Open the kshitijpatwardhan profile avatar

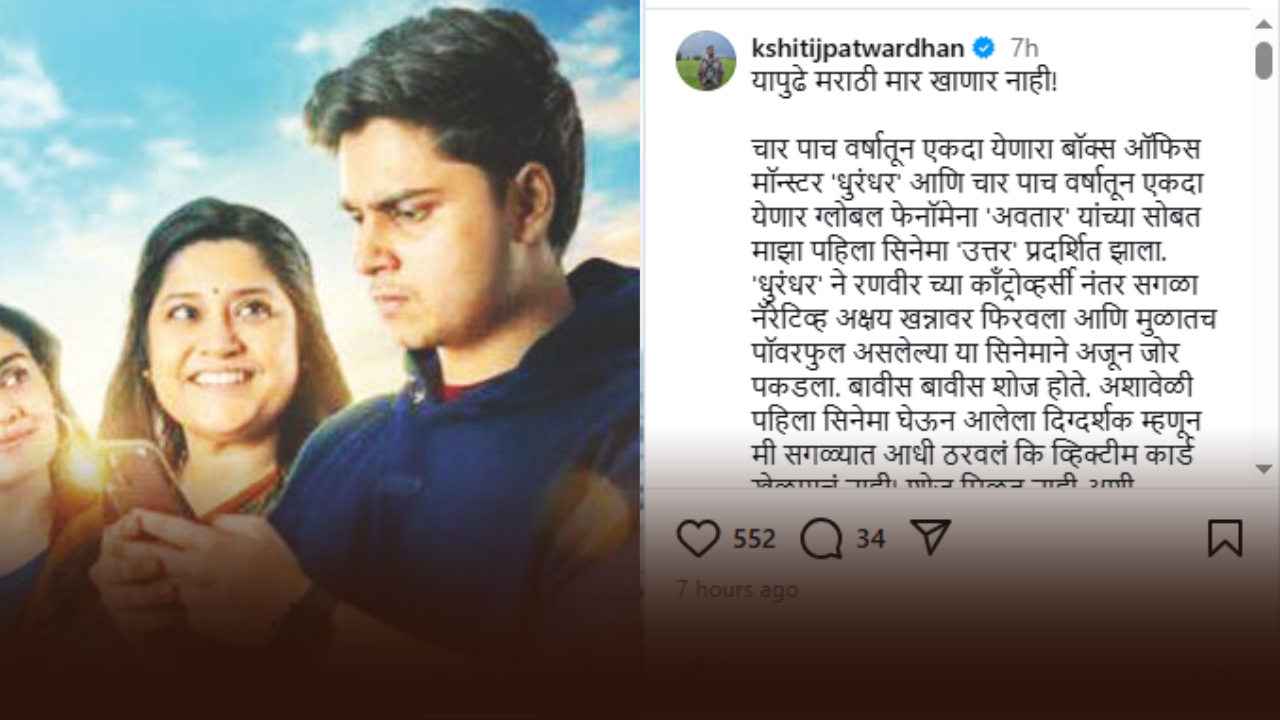click(706, 61)
